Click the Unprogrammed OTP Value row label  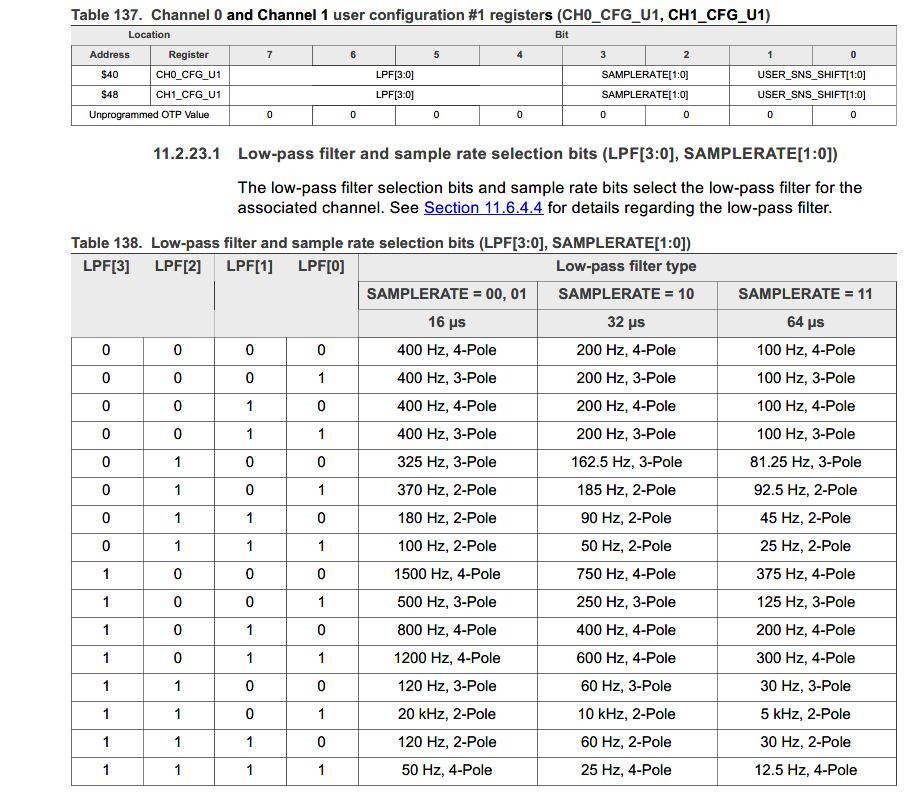149,115
